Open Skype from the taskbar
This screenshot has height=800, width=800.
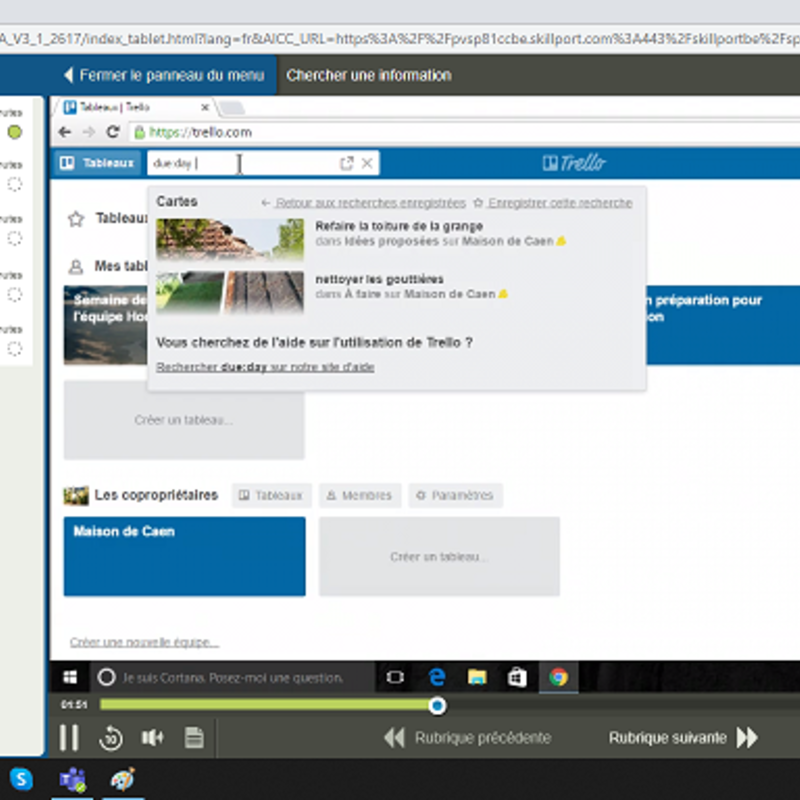(21, 779)
